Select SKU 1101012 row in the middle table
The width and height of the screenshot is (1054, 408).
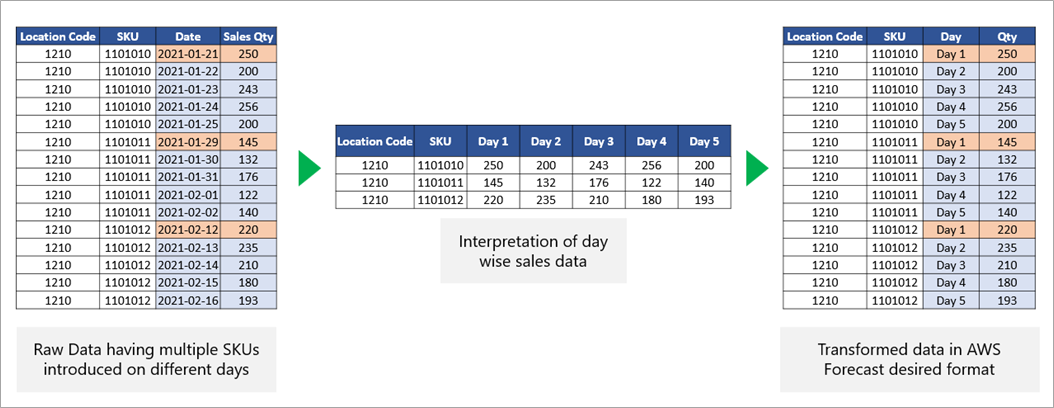pos(533,200)
